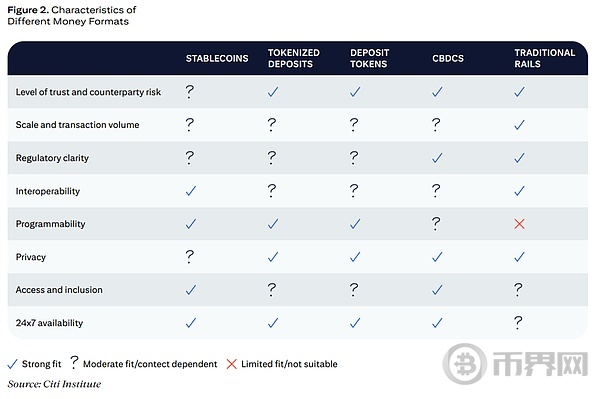Click Traditional Rails question mark for 24x7 availability
The height and width of the screenshot is (399, 600).
coord(518,322)
